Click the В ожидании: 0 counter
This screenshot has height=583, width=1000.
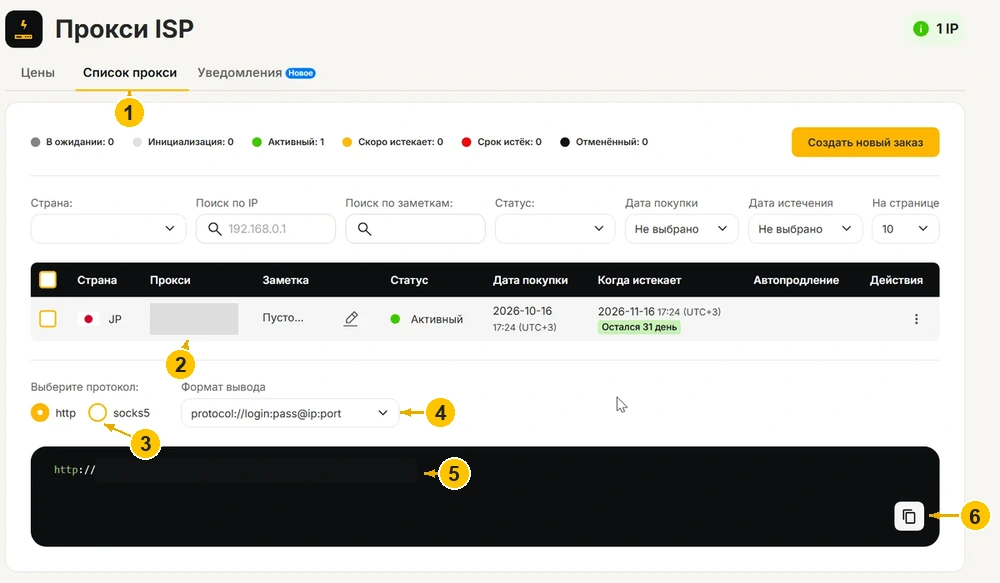tap(72, 142)
